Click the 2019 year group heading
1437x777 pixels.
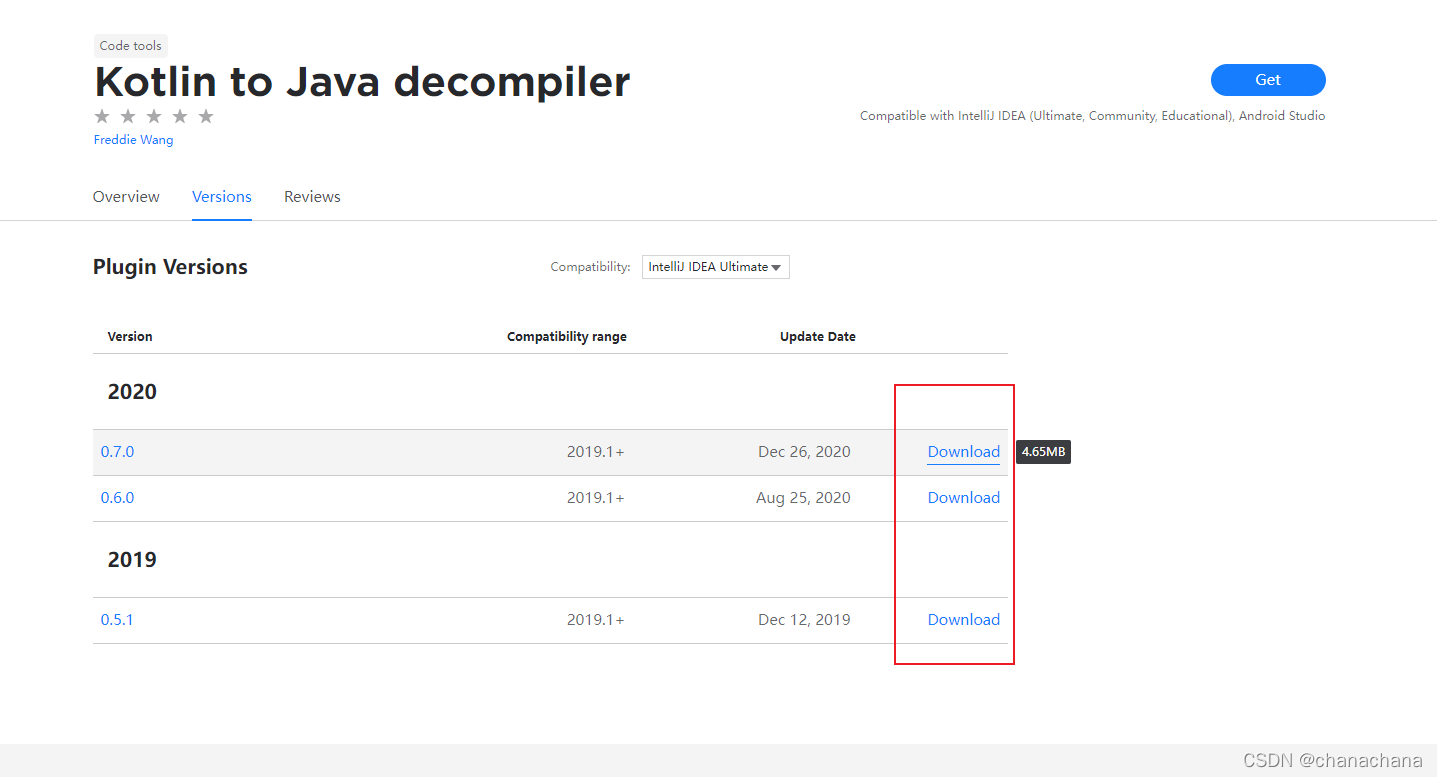132,560
